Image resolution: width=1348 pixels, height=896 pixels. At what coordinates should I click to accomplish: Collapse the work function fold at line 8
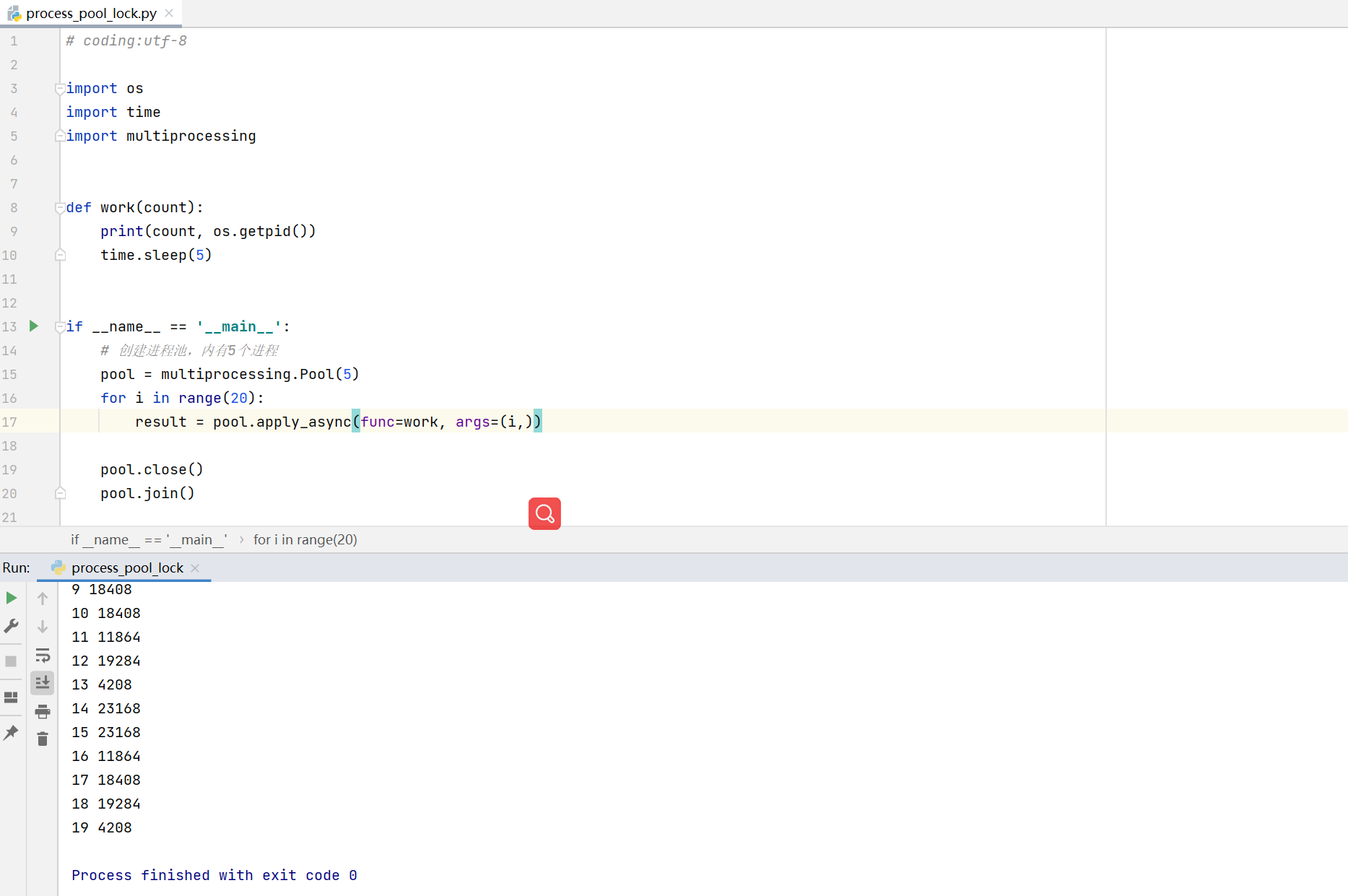[x=60, y=208]
